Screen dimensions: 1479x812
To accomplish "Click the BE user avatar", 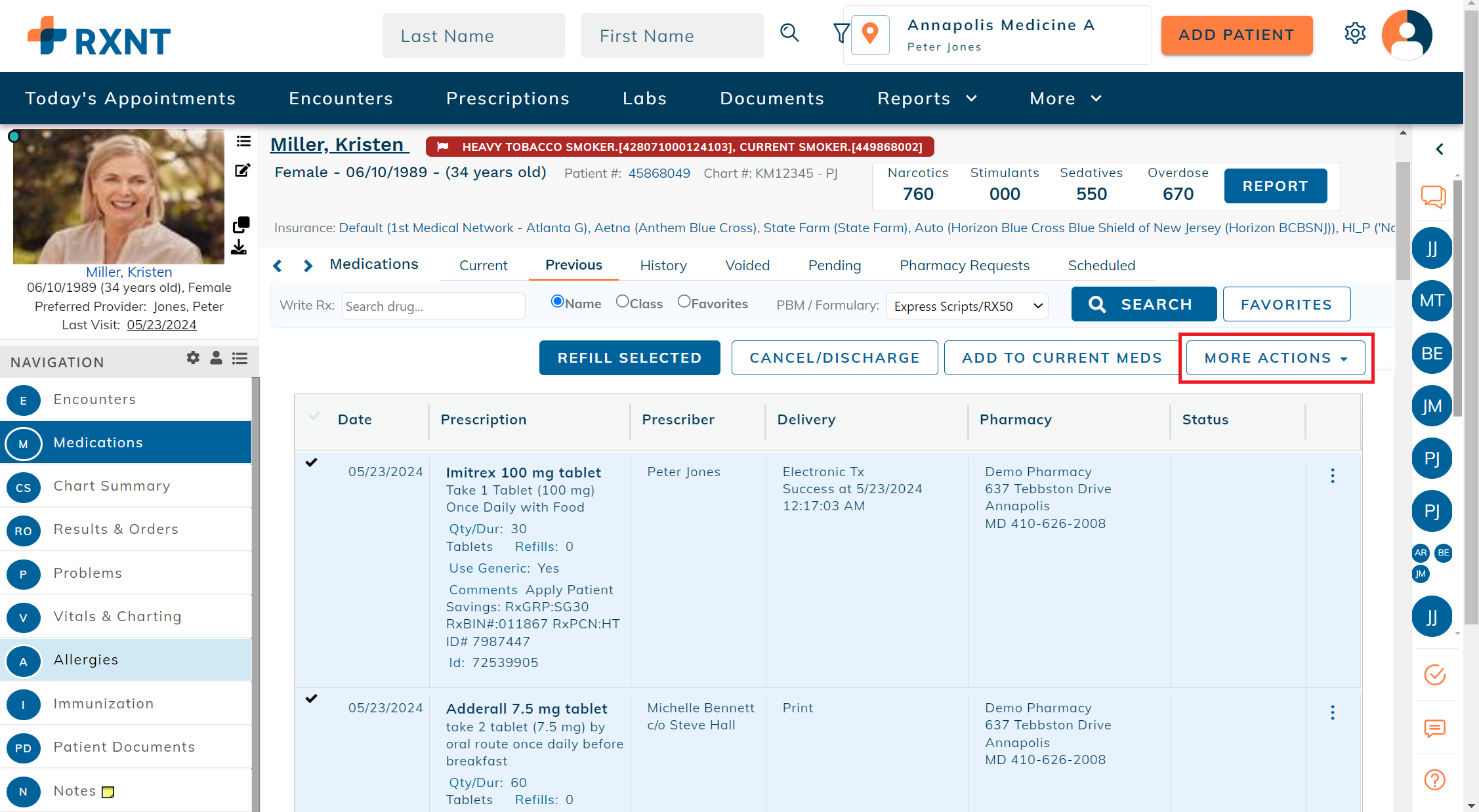I will click(x=1432, y=354).
